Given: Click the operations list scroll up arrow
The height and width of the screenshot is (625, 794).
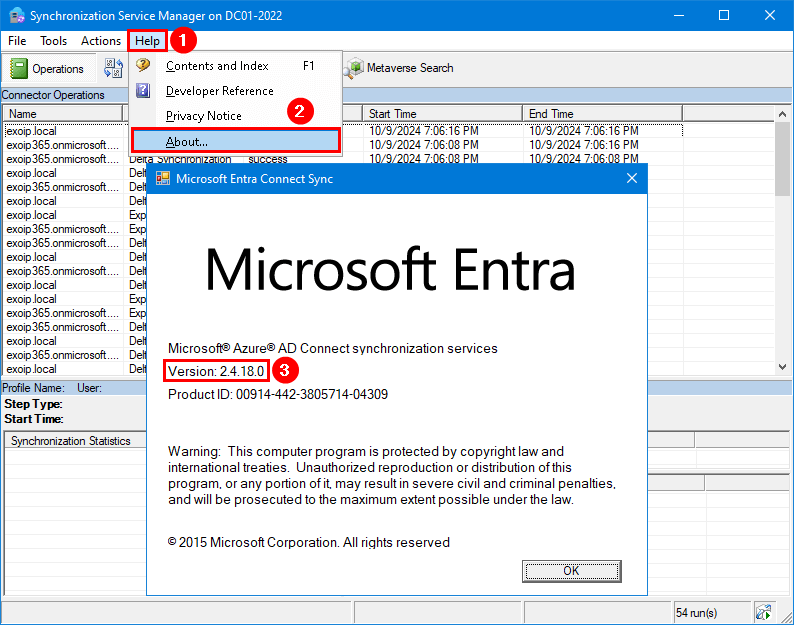Looking at the screenshot, I should point(782,114).
